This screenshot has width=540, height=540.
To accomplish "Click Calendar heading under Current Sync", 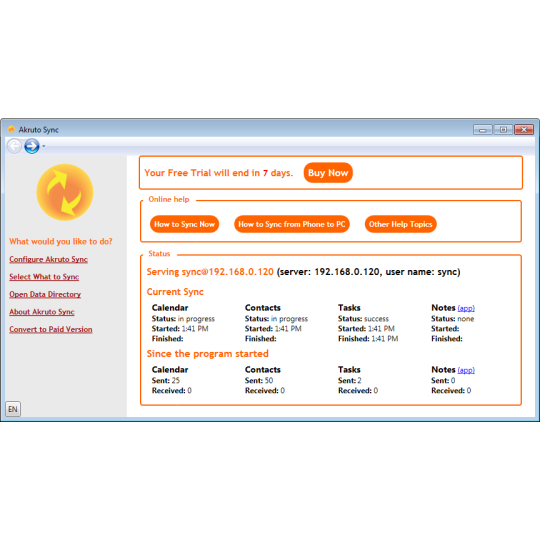I will (170, 308).
